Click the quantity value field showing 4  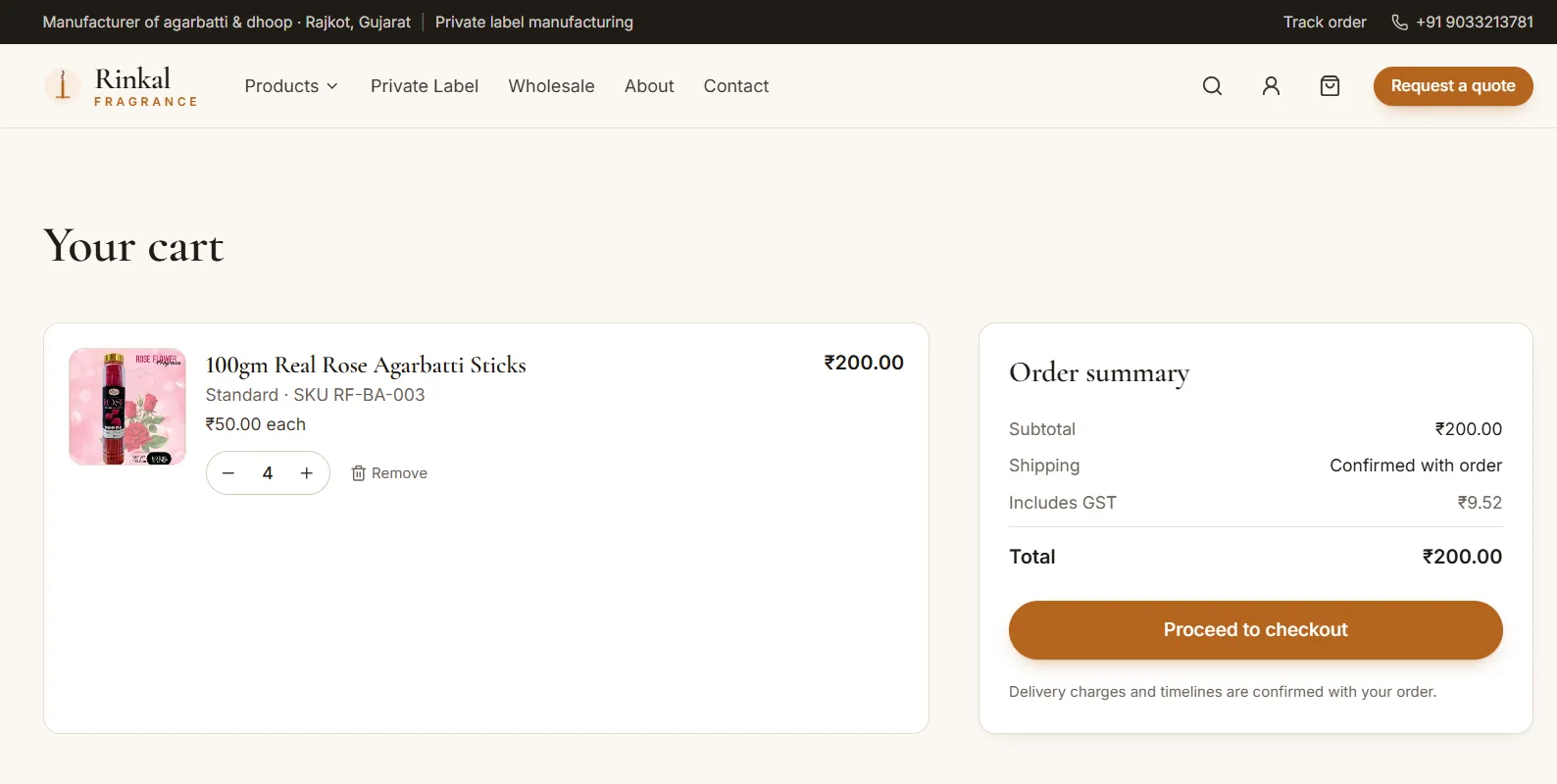(x=268, y=473)
